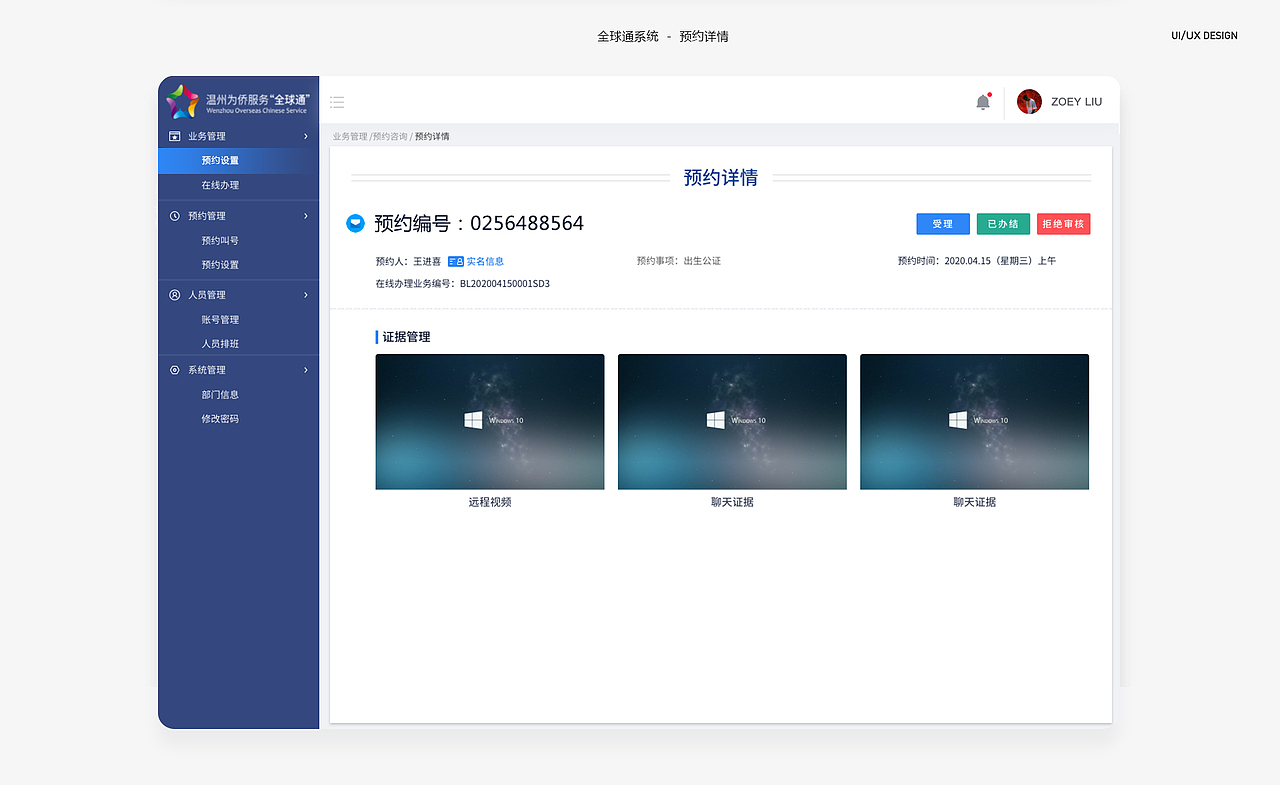Click 温州为侨服务 全球通 header title
Viewport: 1280px width, 785px height.
tap(257, 100)
